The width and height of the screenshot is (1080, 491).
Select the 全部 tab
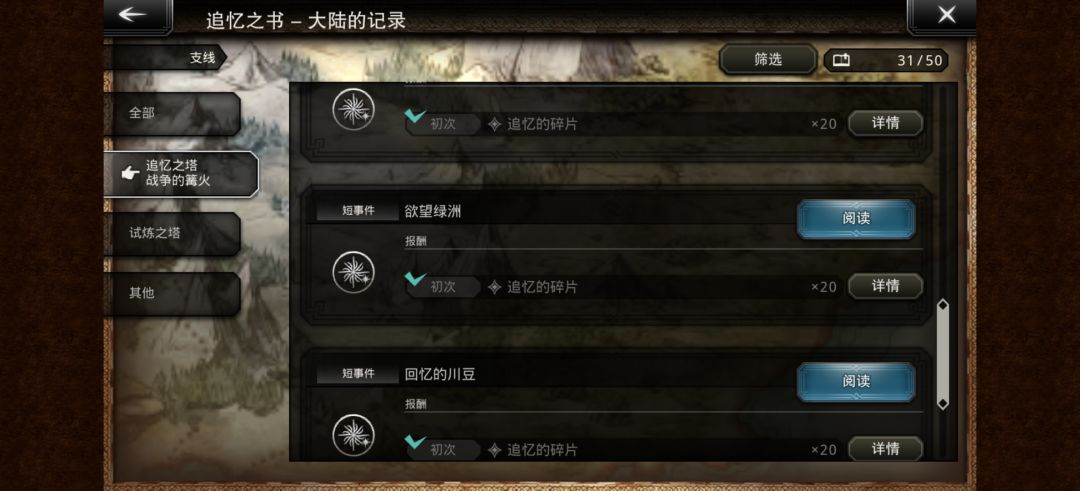(172, 113)
